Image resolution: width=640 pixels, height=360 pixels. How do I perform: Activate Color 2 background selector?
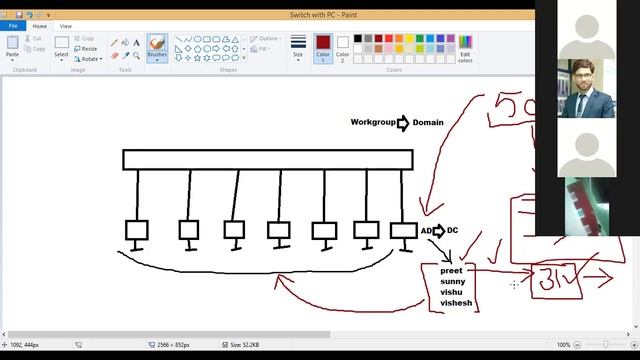tap(342, 49)
